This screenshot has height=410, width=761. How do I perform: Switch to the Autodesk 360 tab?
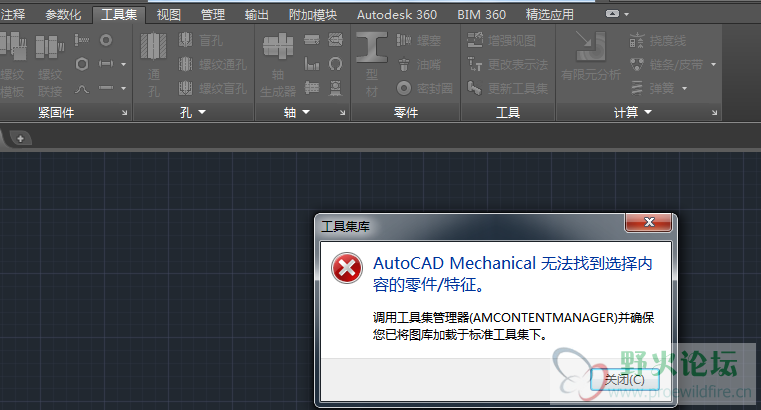[397, 15]
